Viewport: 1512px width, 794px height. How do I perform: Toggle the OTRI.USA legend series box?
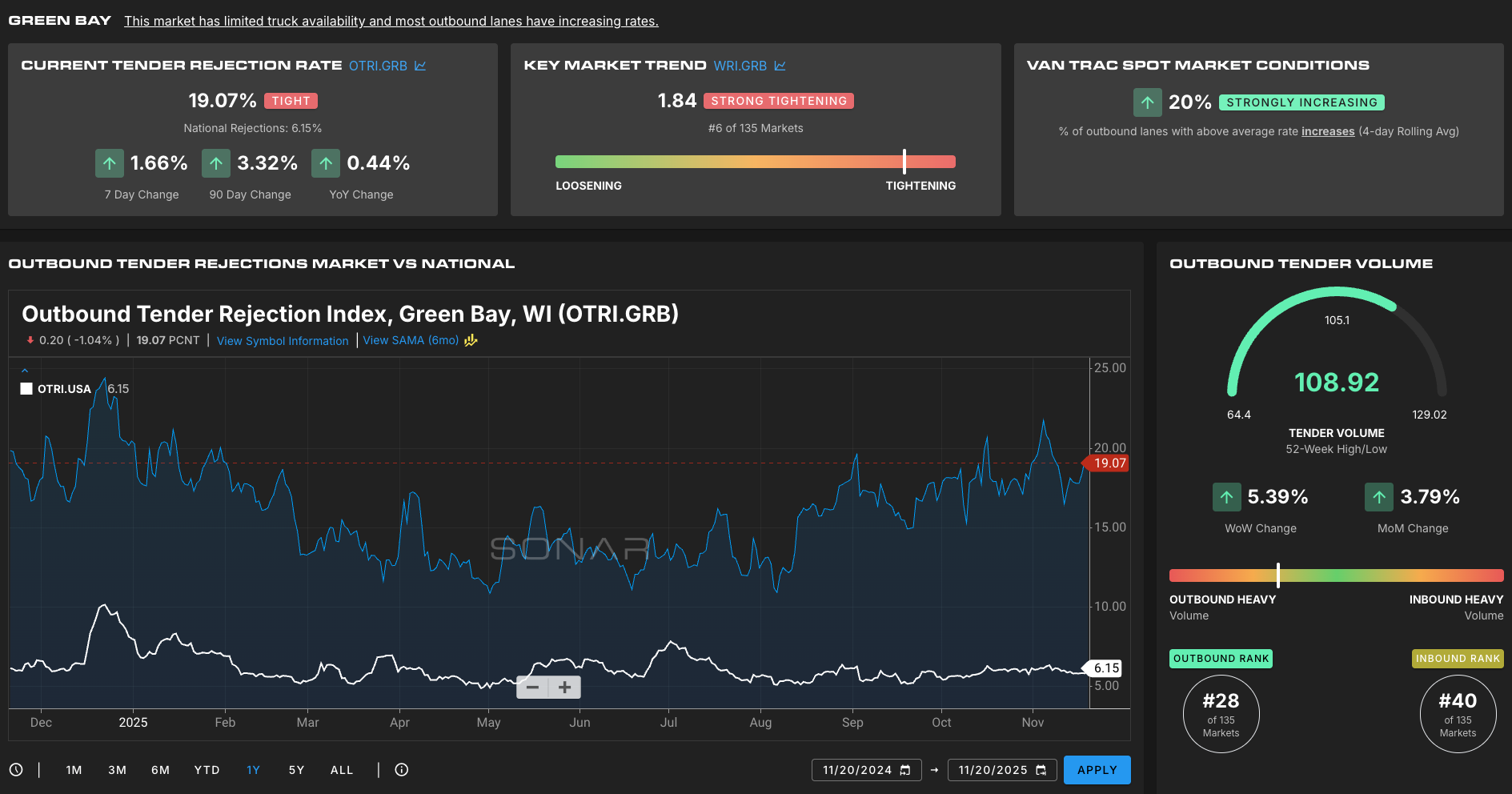(26, 389)
